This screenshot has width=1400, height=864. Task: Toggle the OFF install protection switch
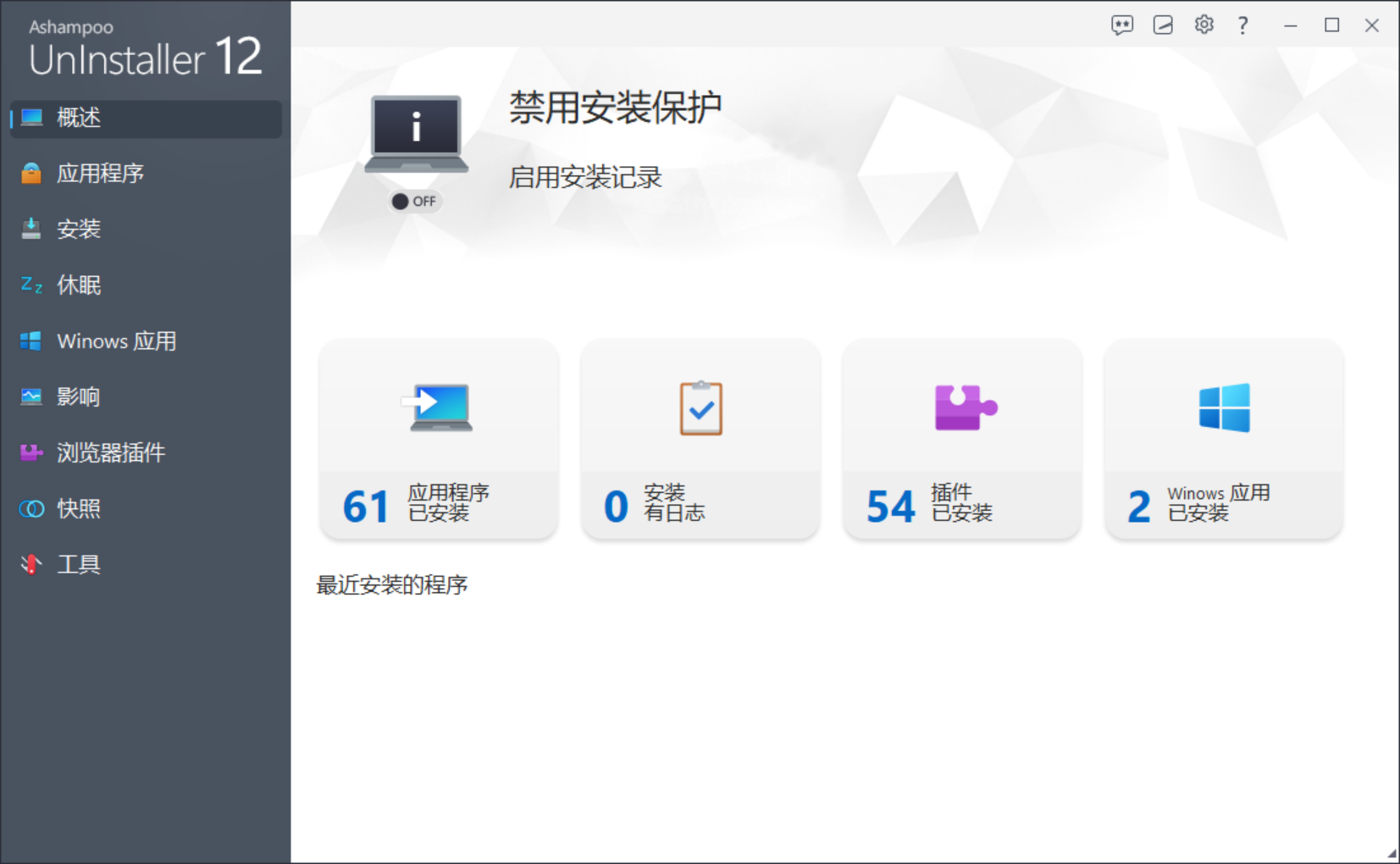coord(414,202)
